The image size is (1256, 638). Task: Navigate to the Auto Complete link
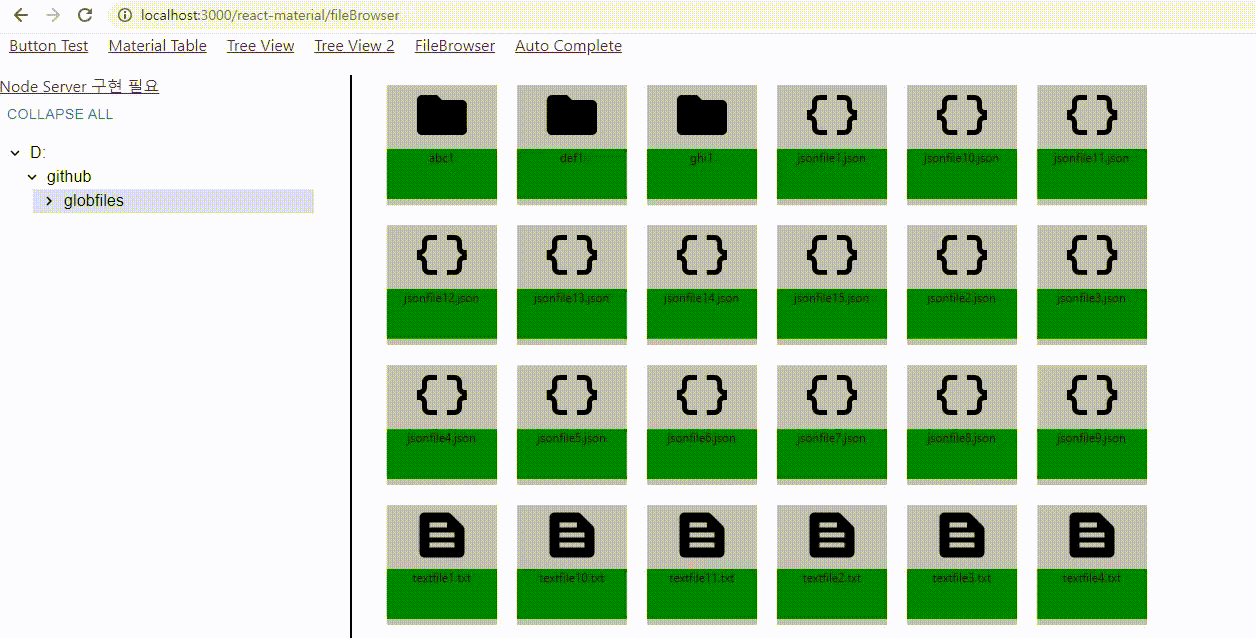pyautogui.click(x=568, y=46)
